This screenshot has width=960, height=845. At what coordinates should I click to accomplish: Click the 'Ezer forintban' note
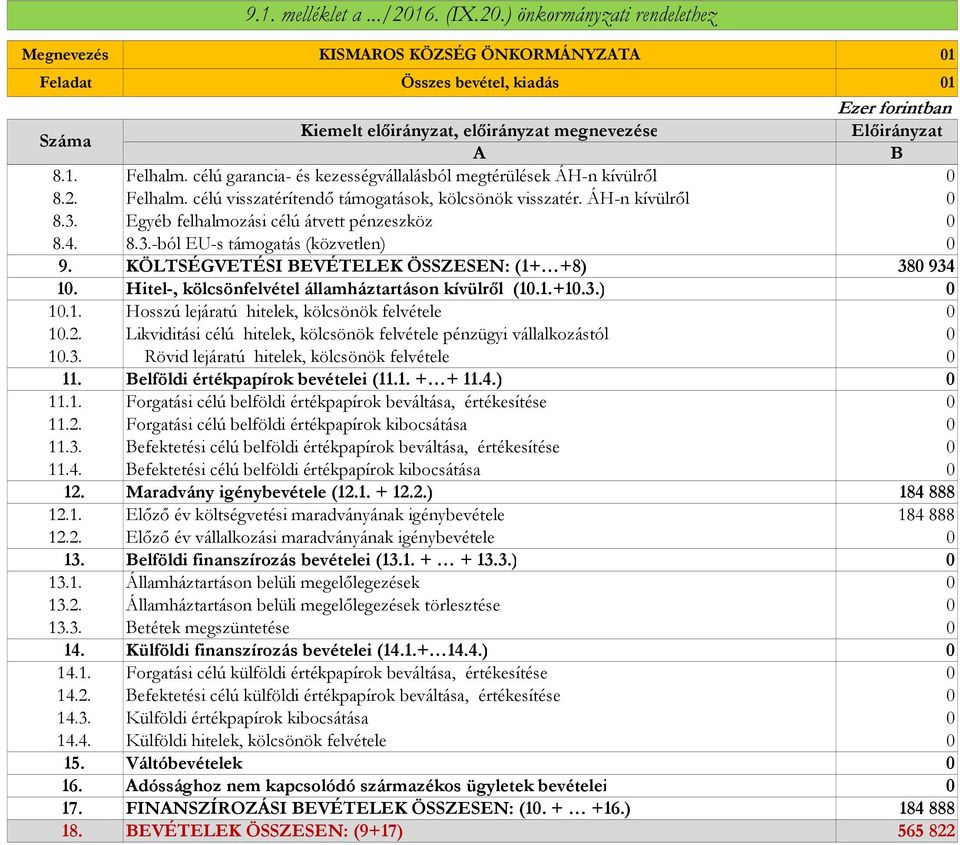click(894, 108)
